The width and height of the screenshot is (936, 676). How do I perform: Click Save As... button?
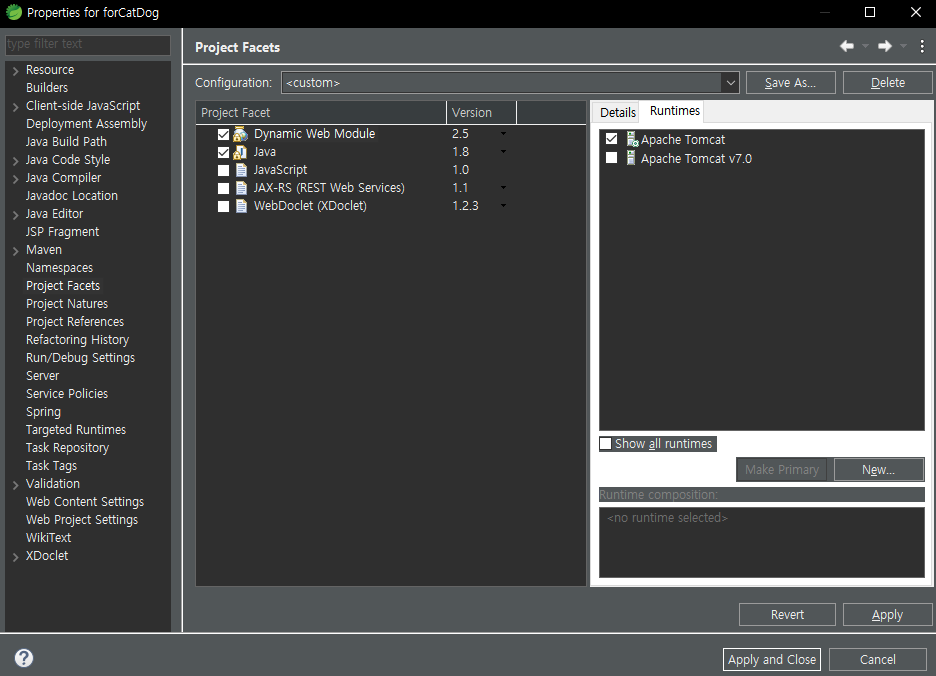point(790,83)
